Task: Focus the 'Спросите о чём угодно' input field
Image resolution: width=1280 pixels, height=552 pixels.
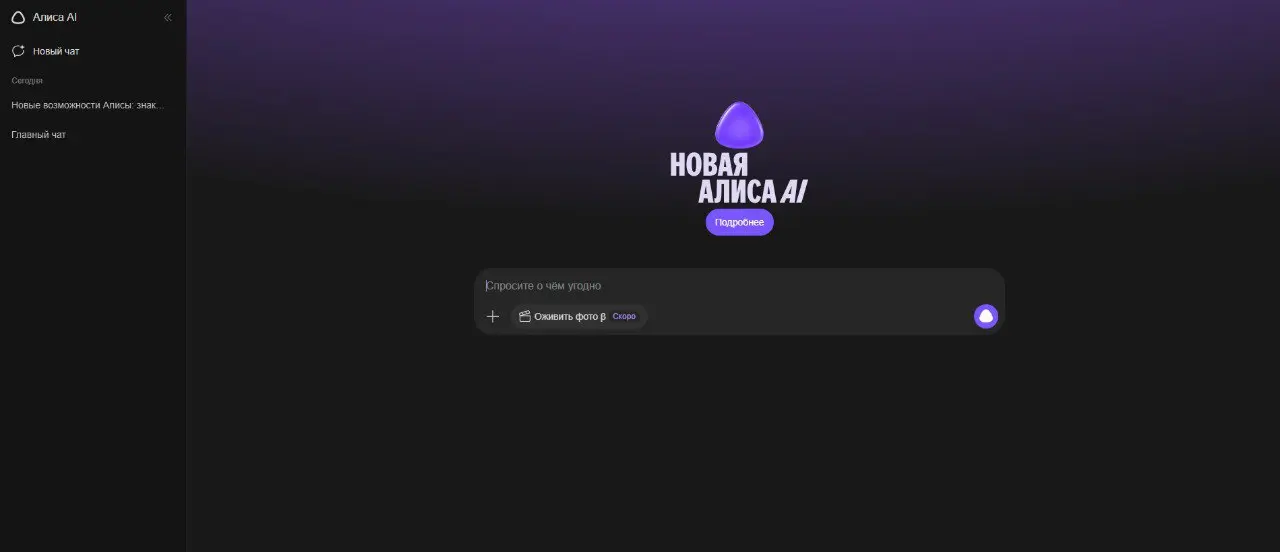Action: coord(739,286)
